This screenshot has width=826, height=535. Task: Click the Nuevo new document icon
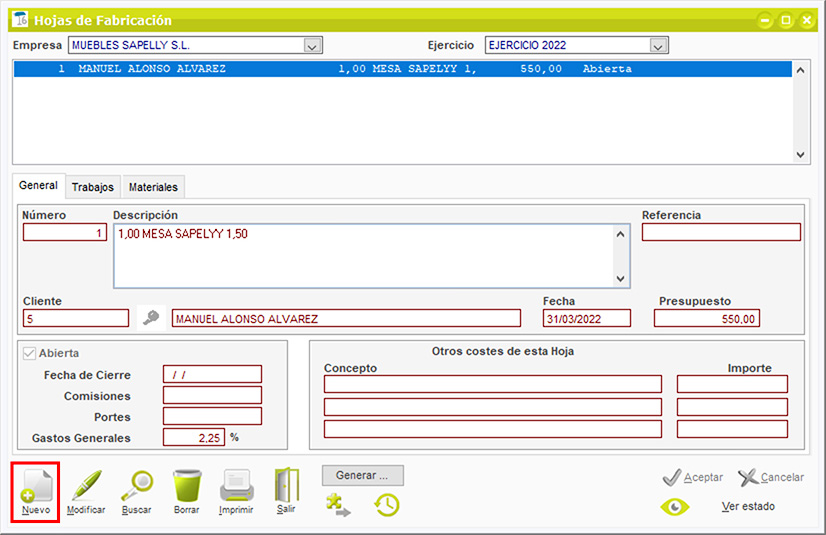click(x=35, y=486)
